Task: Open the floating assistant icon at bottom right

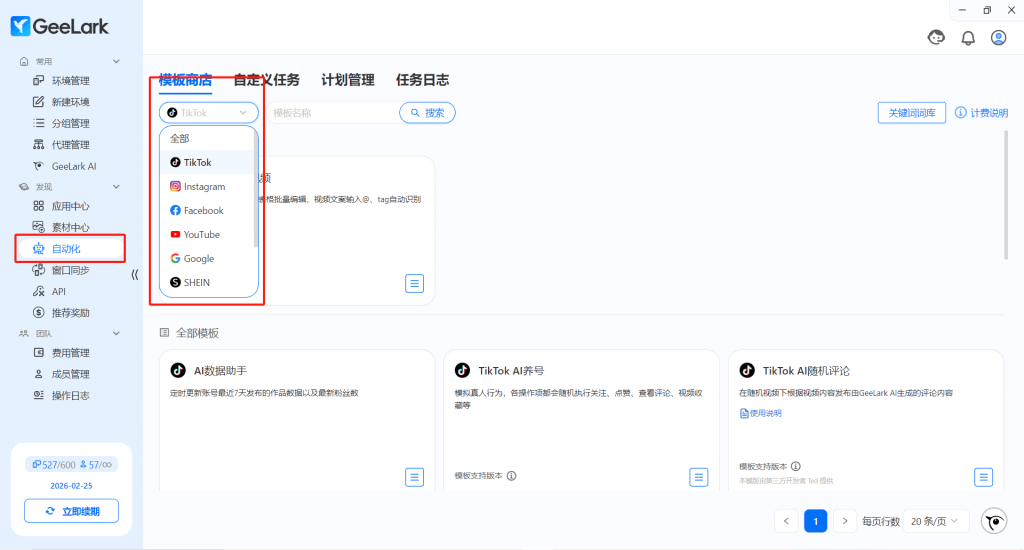Action: pyautogui.click(x=994, y=521)
